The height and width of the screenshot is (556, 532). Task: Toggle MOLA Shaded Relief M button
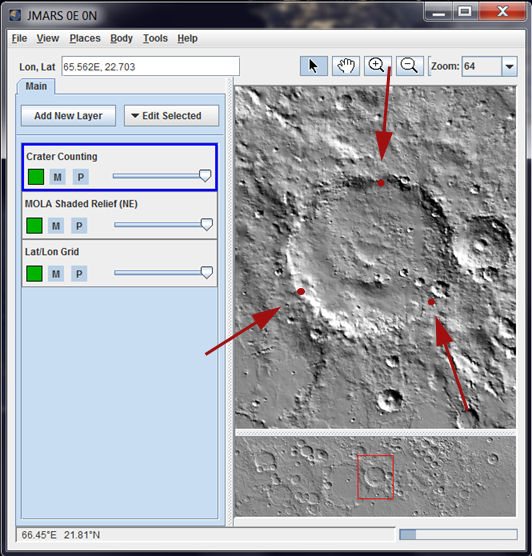[x=56, y=226]
